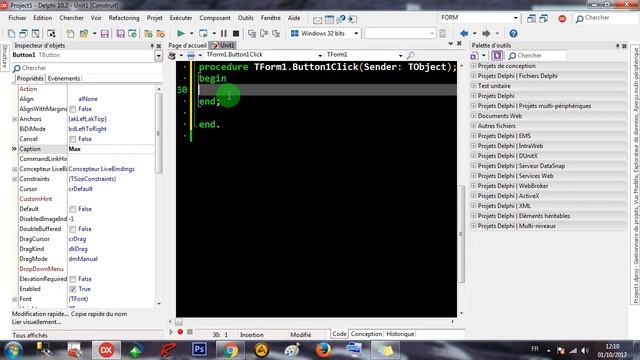Open the Exécuter menu
640x360 pixels.
pyautogui.click(x=181, y=18)
